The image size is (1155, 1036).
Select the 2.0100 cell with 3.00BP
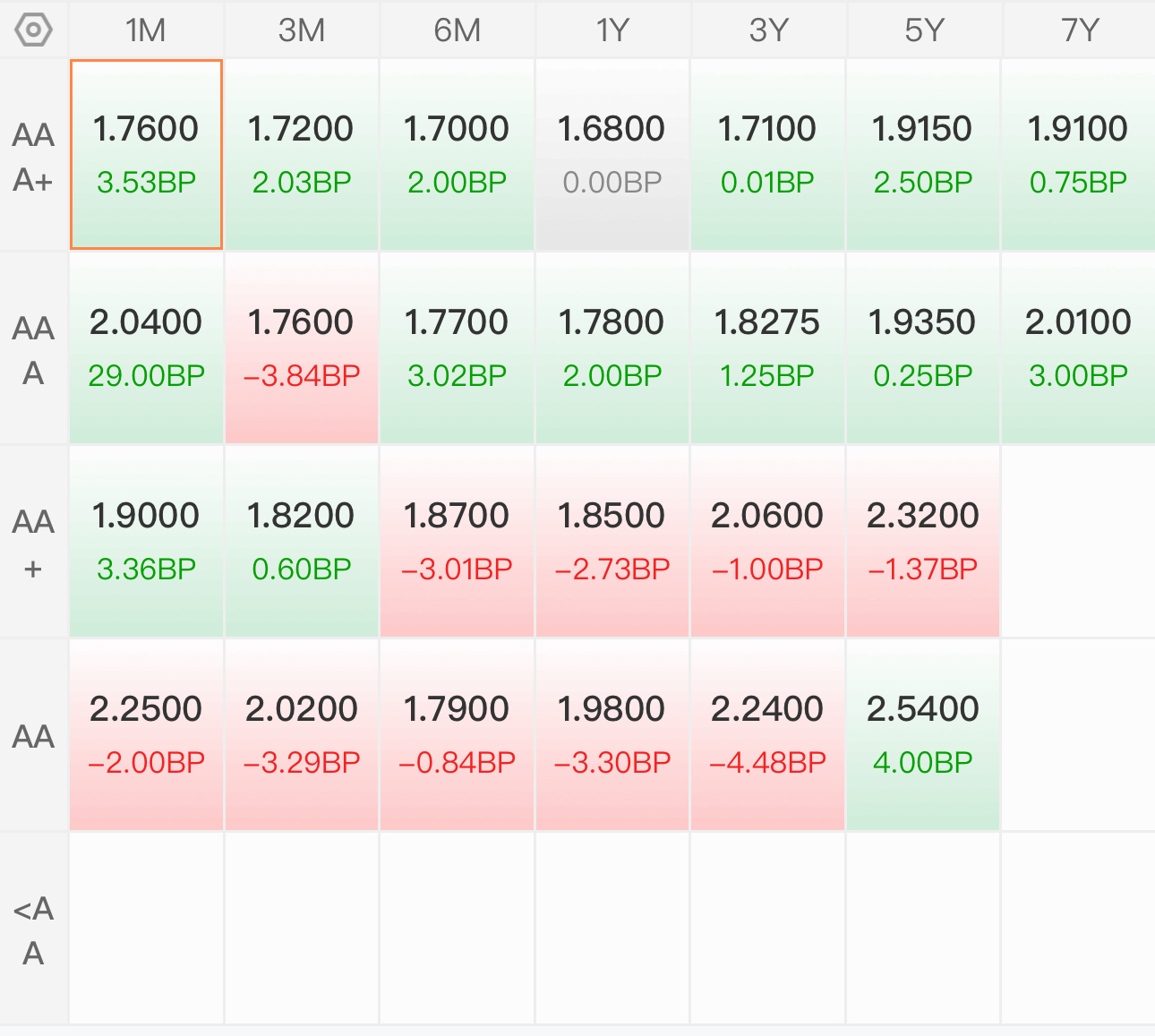pyautogui.click(x=1079, y=348)
